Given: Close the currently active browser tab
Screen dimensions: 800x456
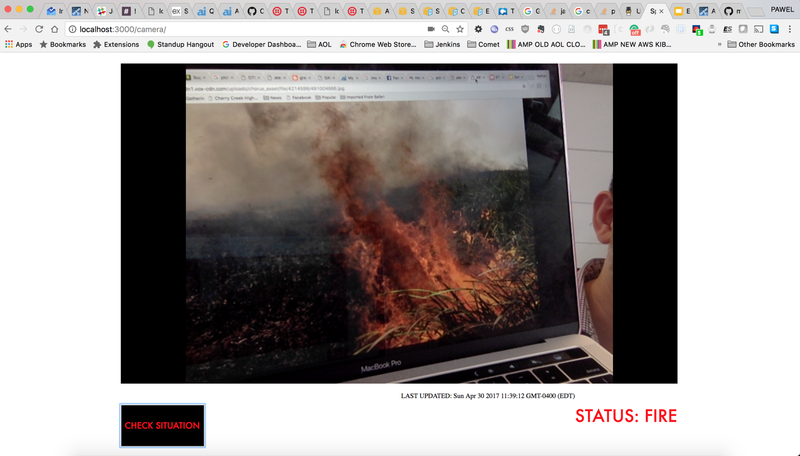Looking at the screenshot, I should 661,11.
